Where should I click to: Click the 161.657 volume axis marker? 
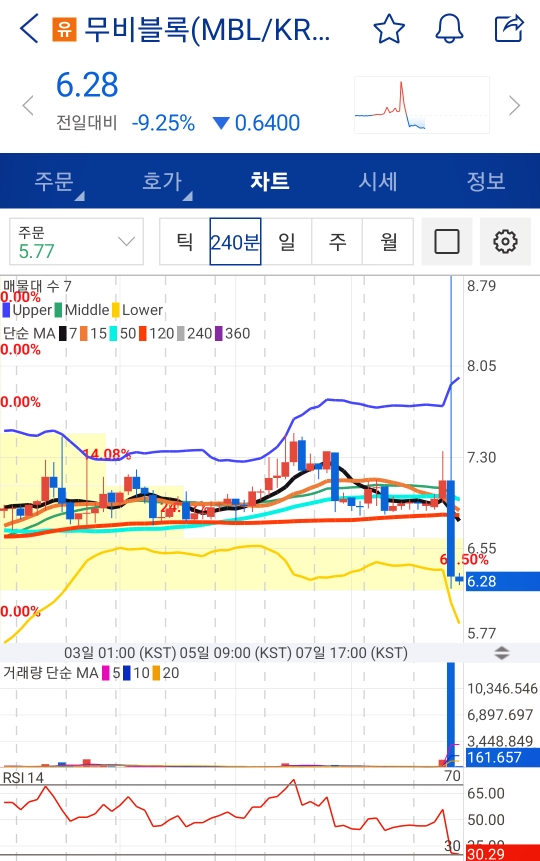(x=503, y=757)
